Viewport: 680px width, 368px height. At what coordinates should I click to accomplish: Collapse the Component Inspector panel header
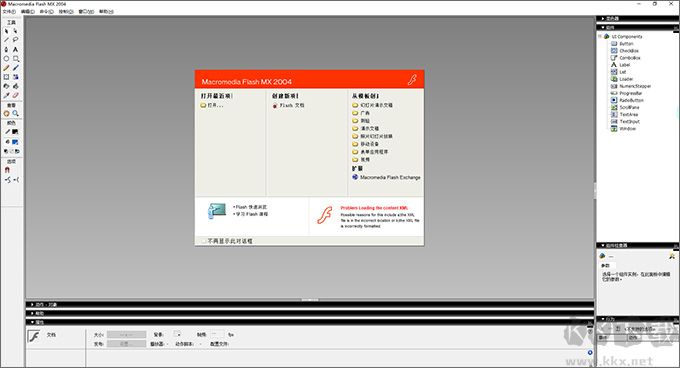[x=603, y=245]
